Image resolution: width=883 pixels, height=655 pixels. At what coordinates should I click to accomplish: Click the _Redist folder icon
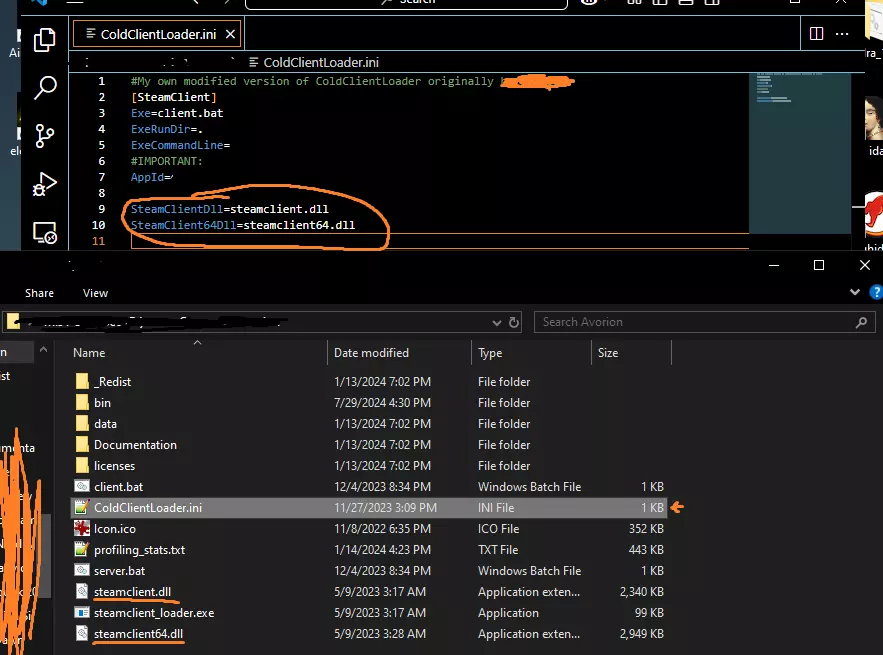point(82,381)
